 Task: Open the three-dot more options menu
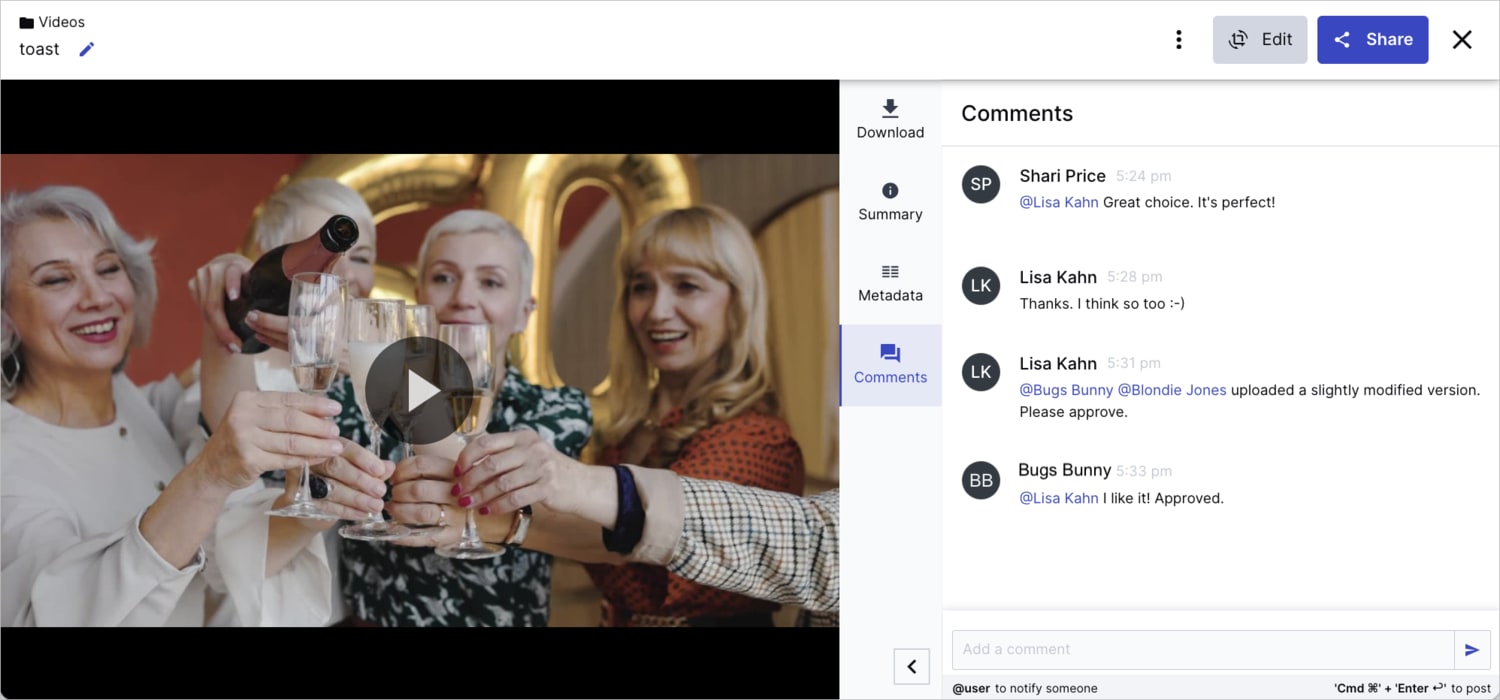(x=1179, y=40)
